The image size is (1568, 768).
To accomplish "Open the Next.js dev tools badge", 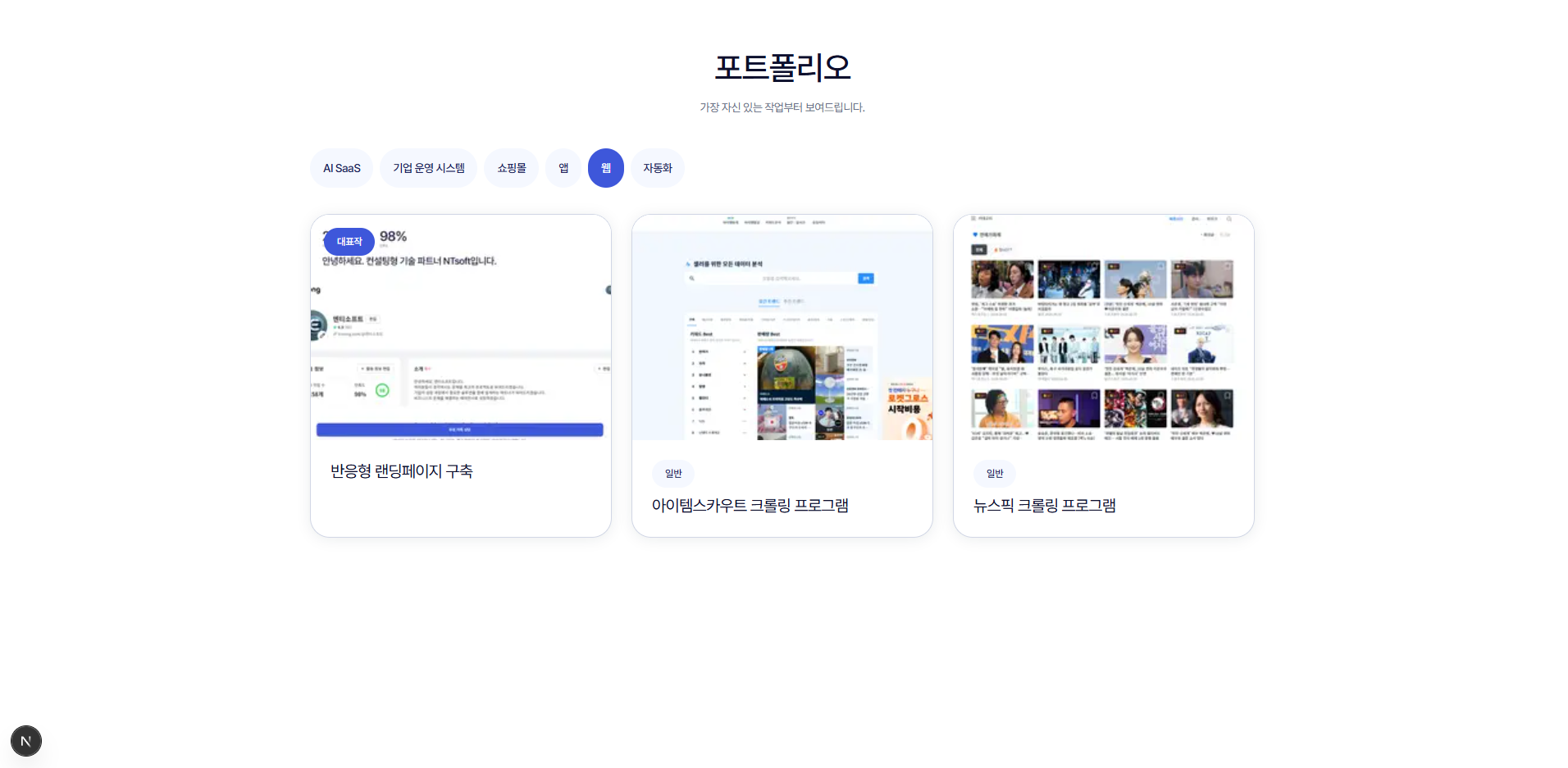I will 26,741.
